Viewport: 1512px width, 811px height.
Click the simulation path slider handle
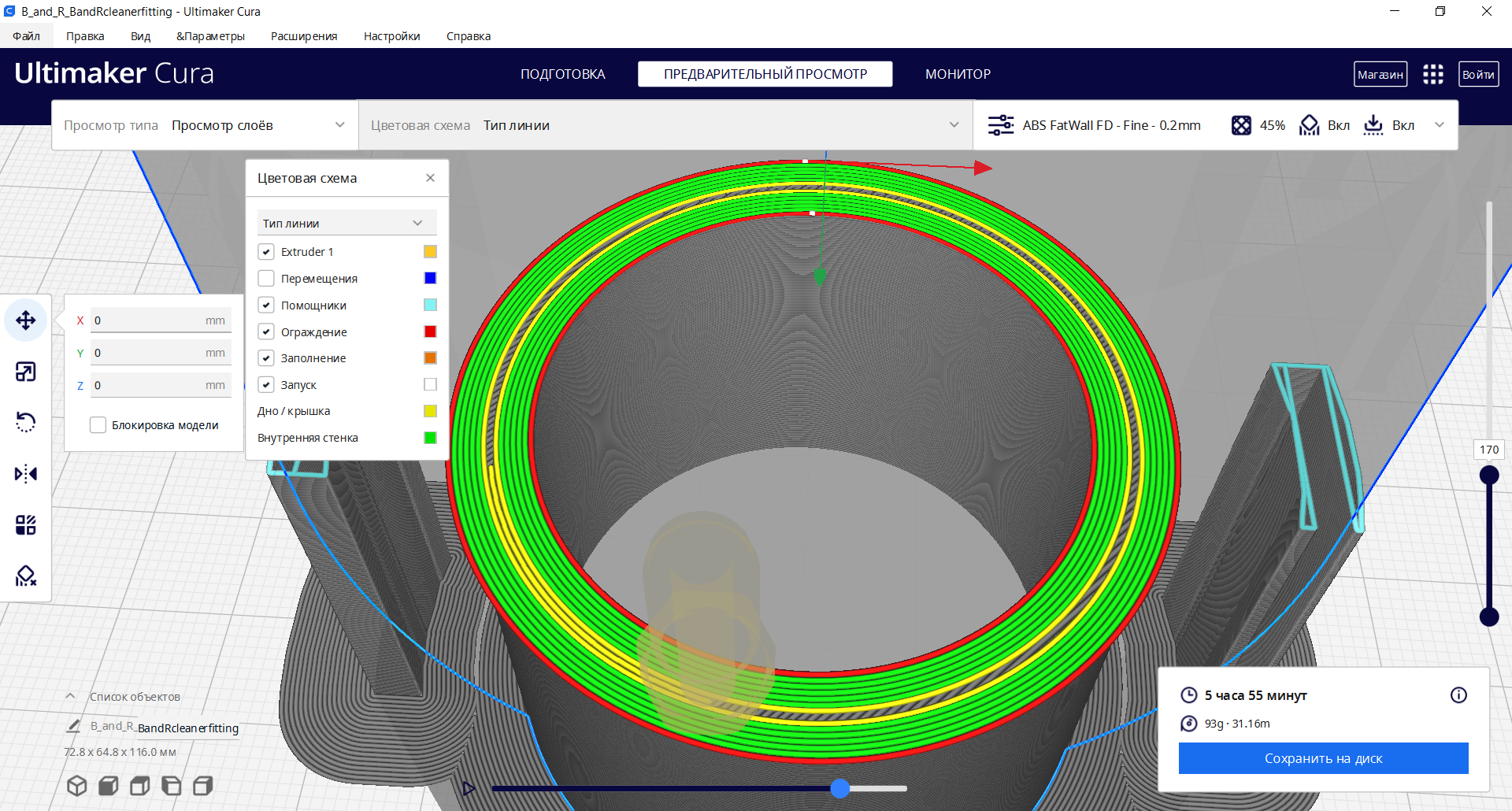840,788
